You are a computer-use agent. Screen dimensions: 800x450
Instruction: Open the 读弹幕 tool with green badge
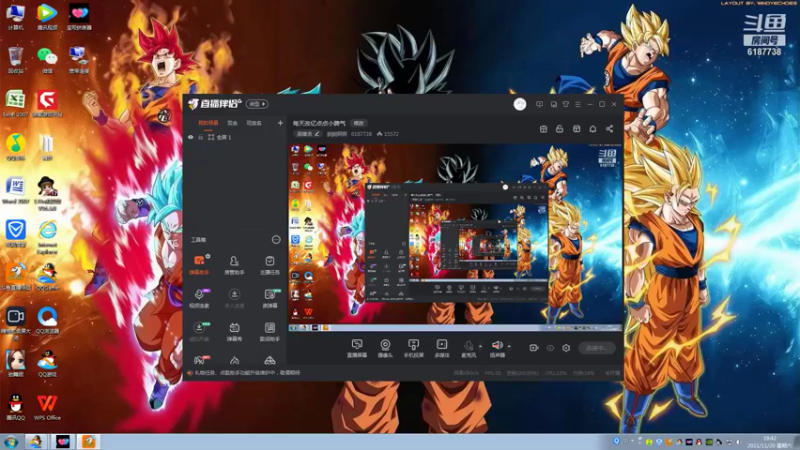pyautogui.click(x=269, y=298)
